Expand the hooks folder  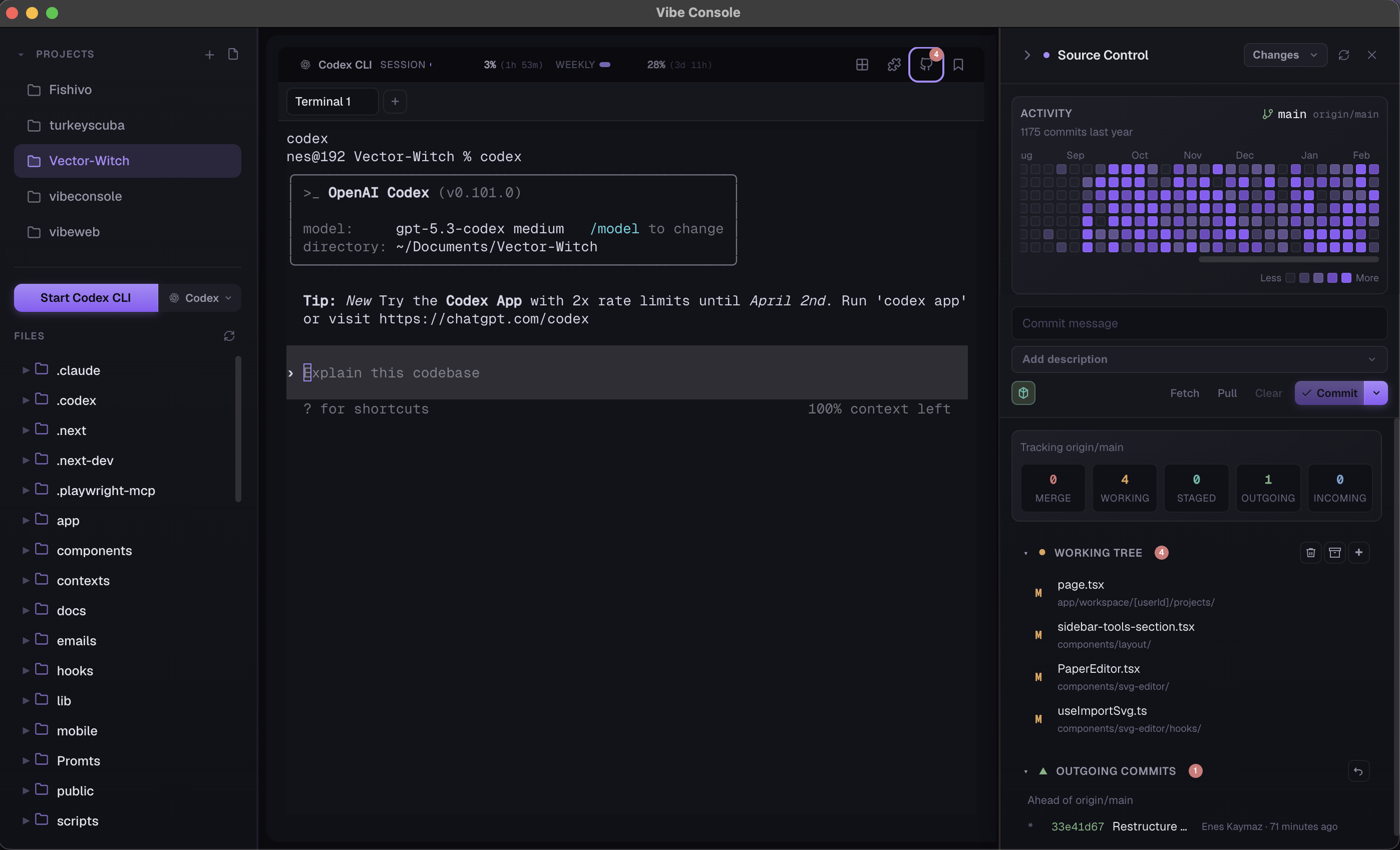[26, 670]
